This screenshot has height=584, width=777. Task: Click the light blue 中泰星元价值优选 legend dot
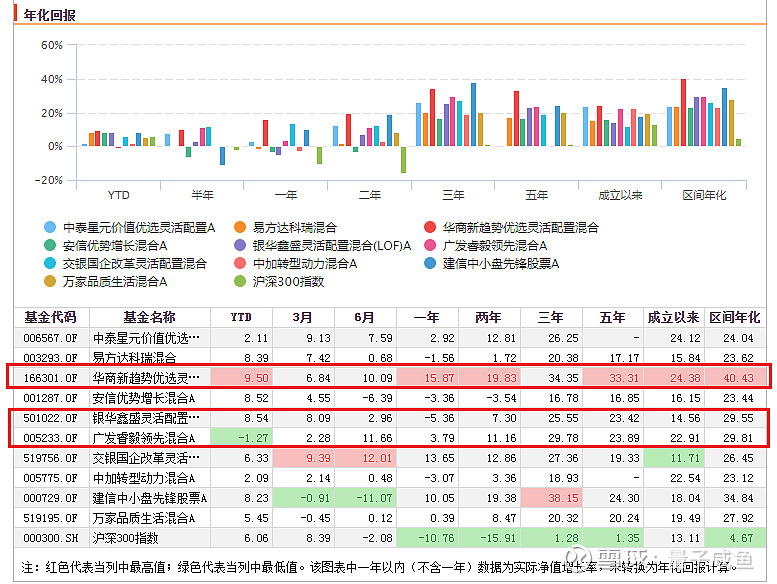(x=50, y=227)
